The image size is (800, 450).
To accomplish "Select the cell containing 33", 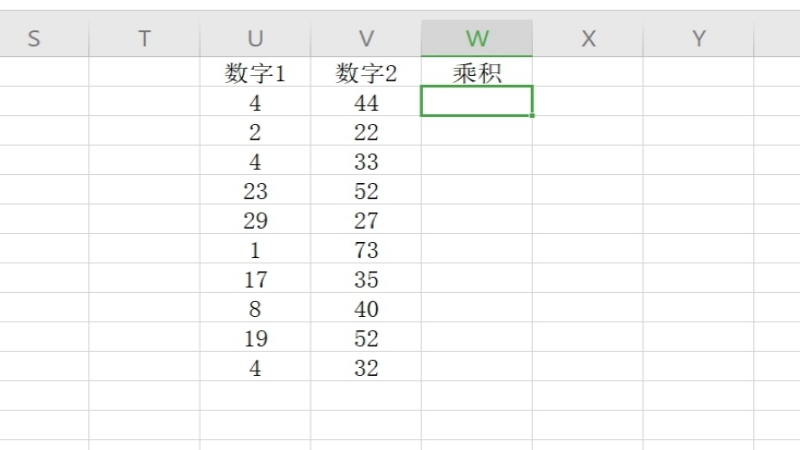I will coord(366,161).
